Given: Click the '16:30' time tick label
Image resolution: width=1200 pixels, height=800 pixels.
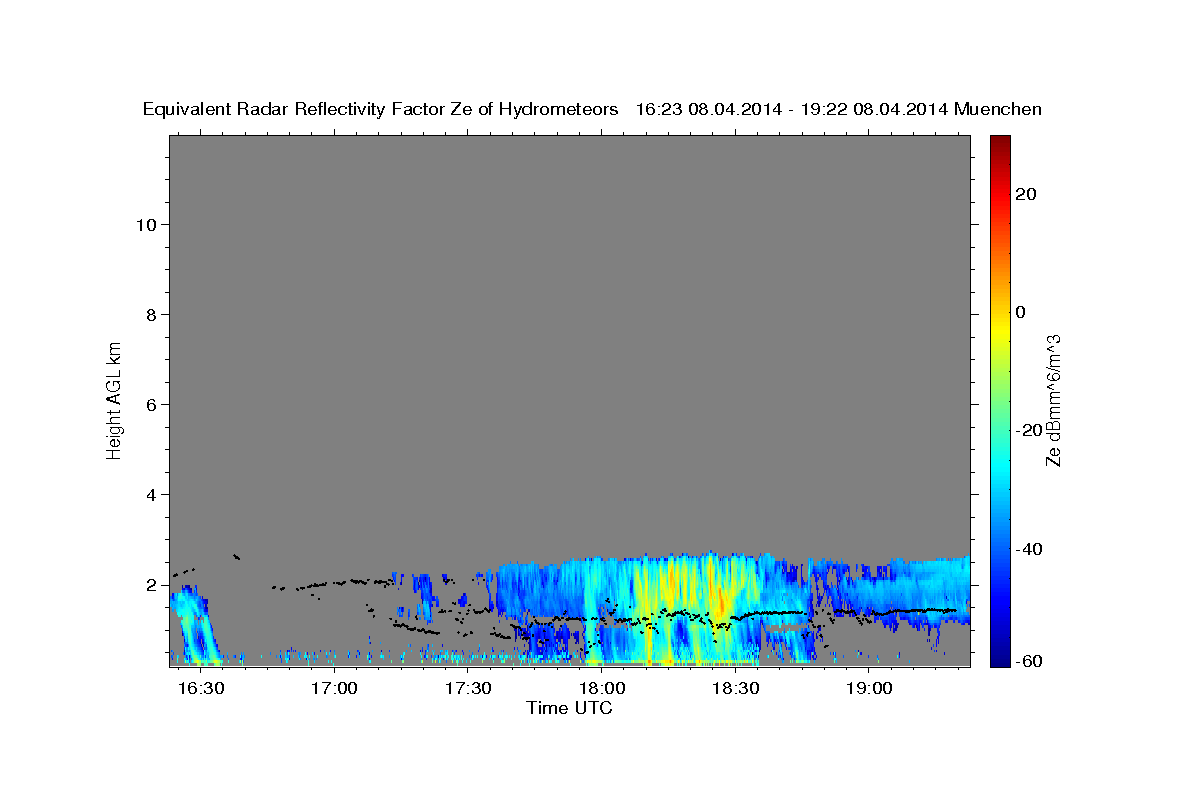Looking at the screenshot, I should point(200,689).
